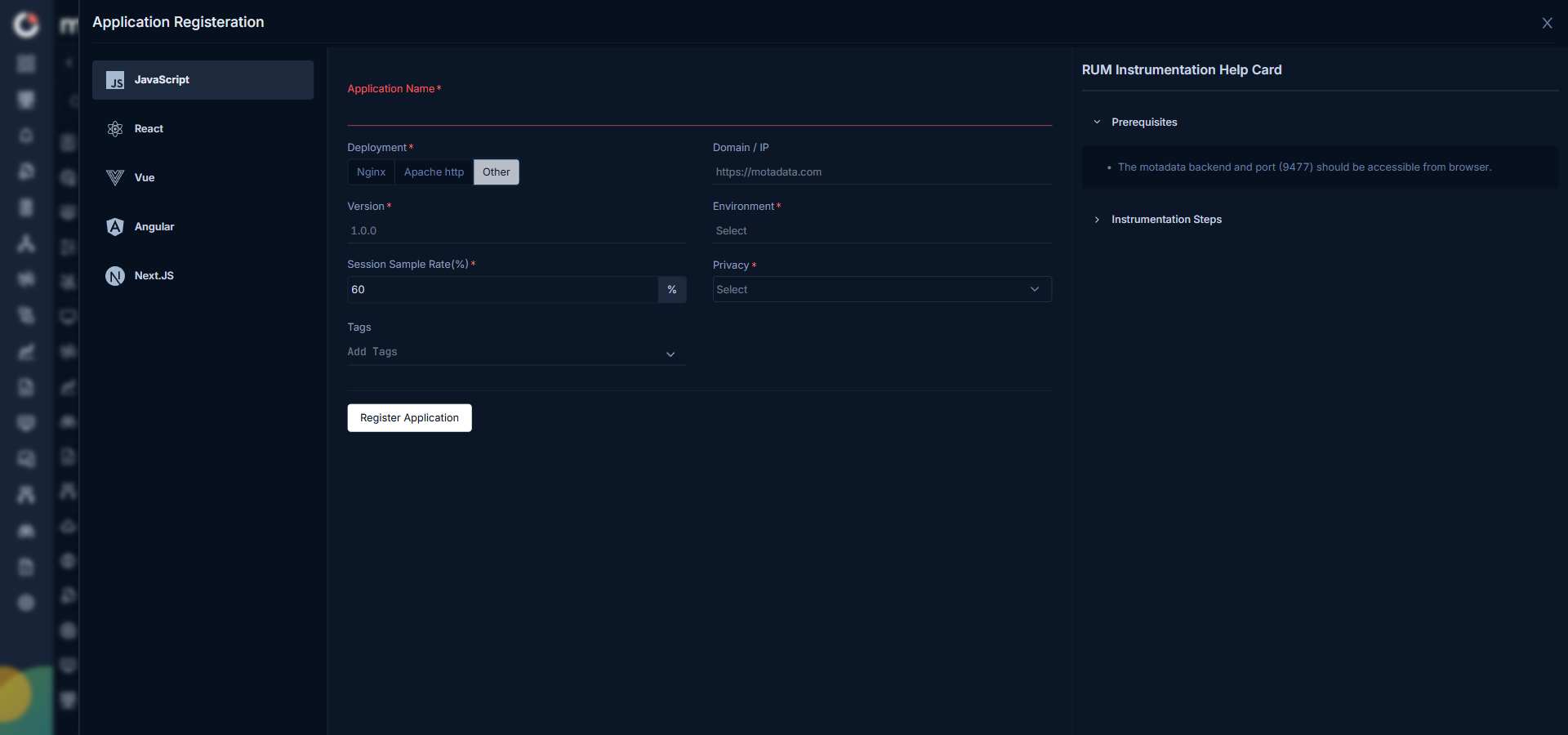
Task: Click the RUM Instrumentation Help Card title
Action: [x=1182, y=70]
